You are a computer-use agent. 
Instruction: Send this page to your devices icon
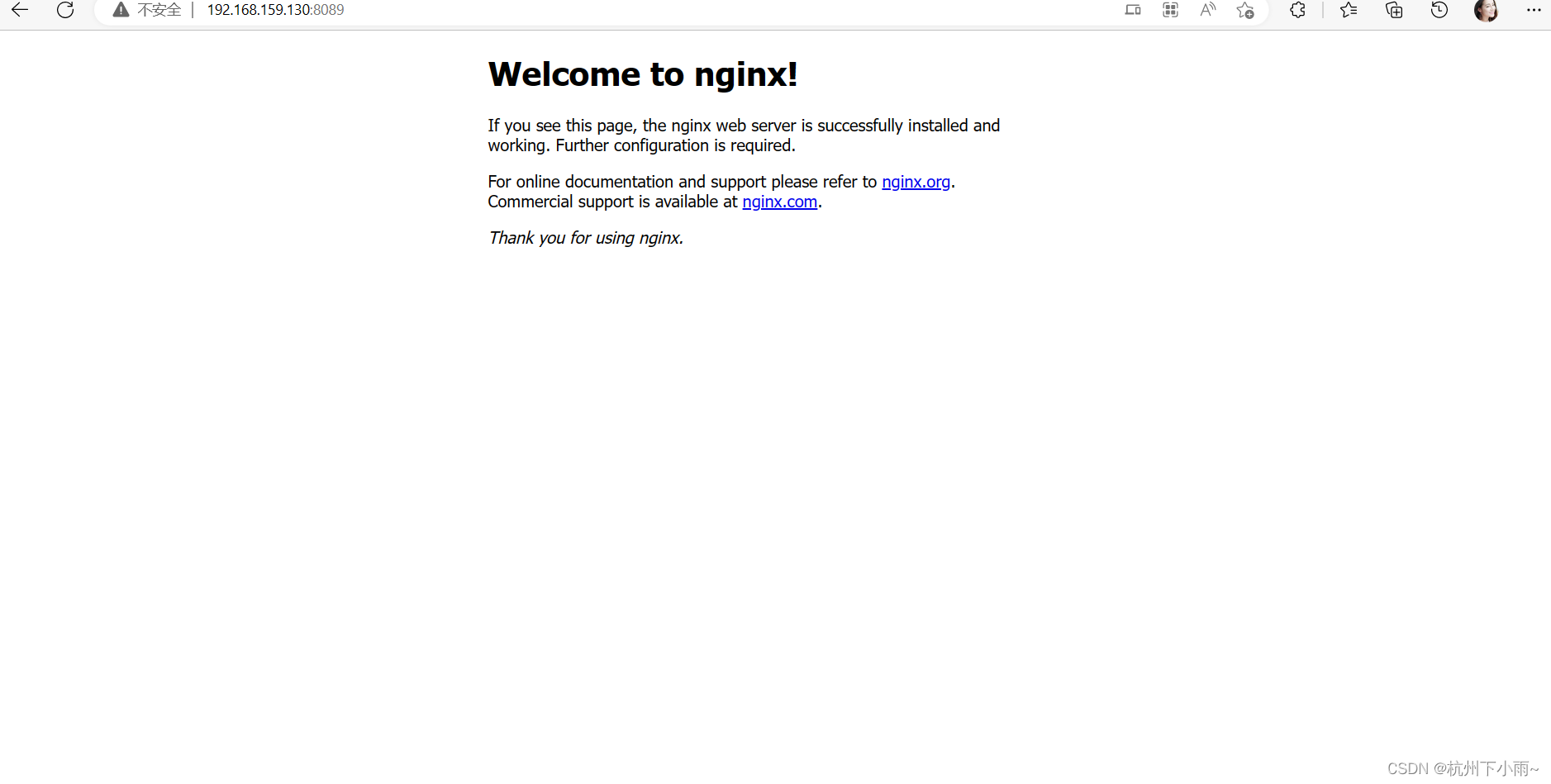pyautogui.click(x=1133, y=10)
